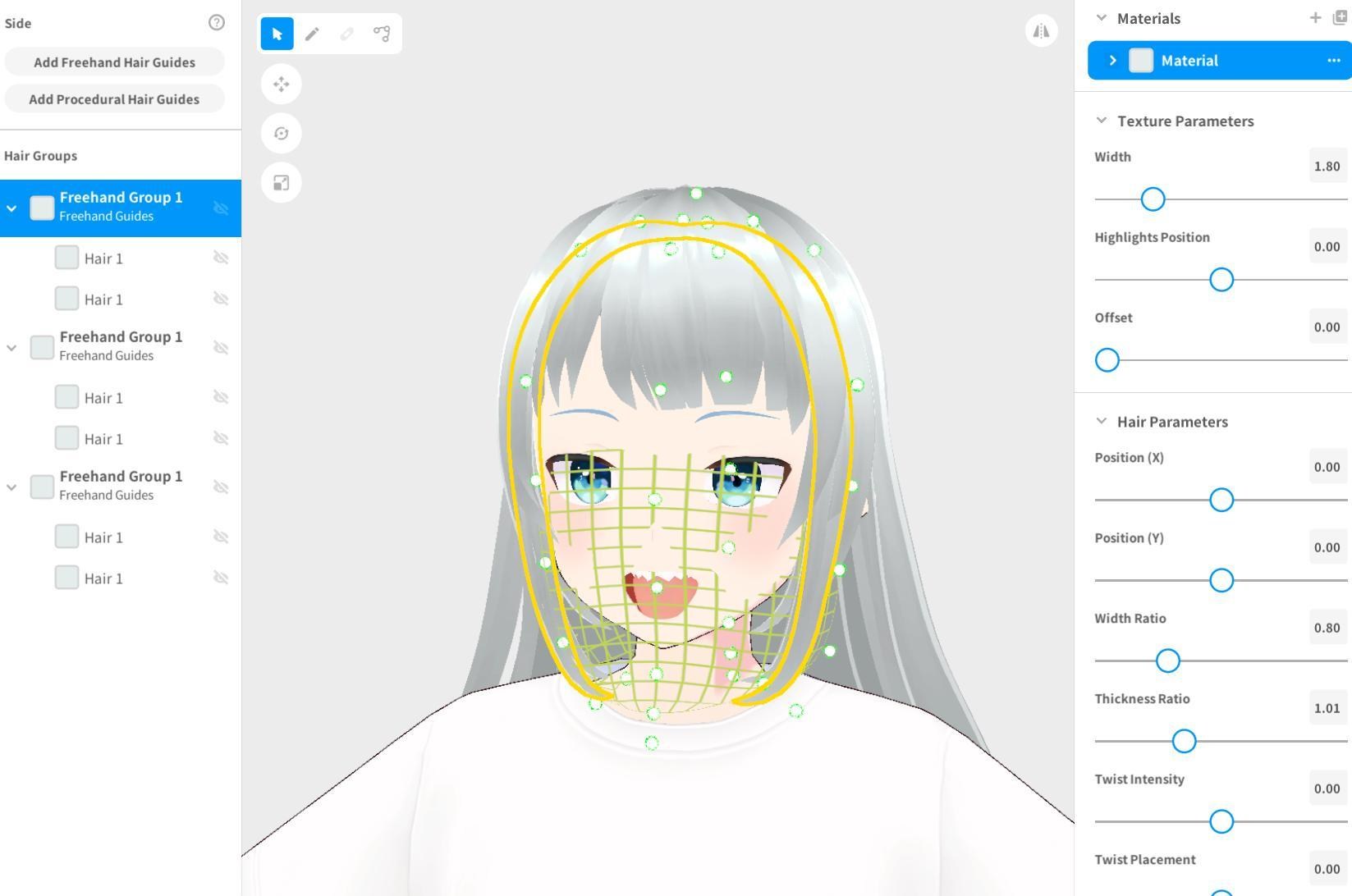1352x896 pixels.
Task: Duplicate the material using the copy icon
Action: [1341, 17]
